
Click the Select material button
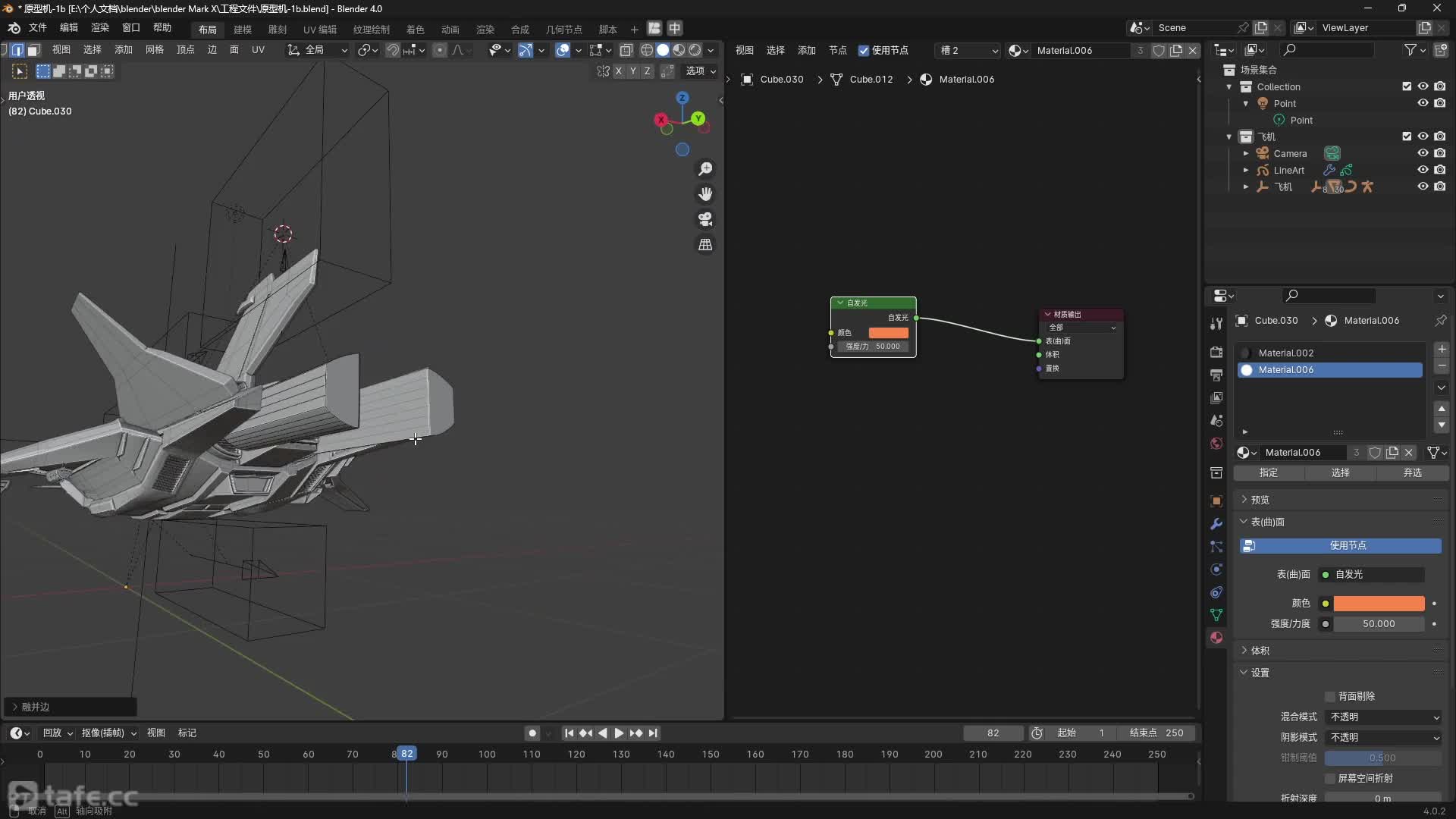coord(1340,473)
